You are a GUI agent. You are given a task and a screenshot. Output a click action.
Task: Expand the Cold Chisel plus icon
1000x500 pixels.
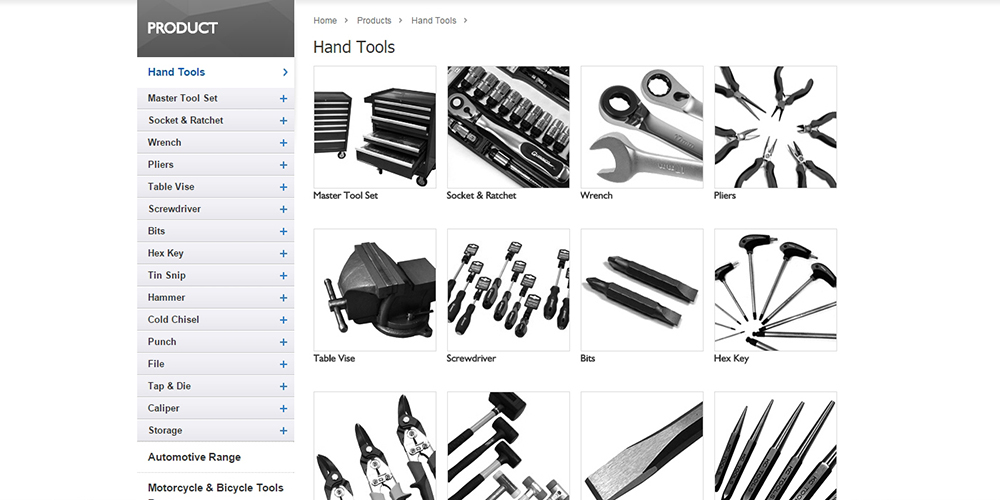(283, 320)
